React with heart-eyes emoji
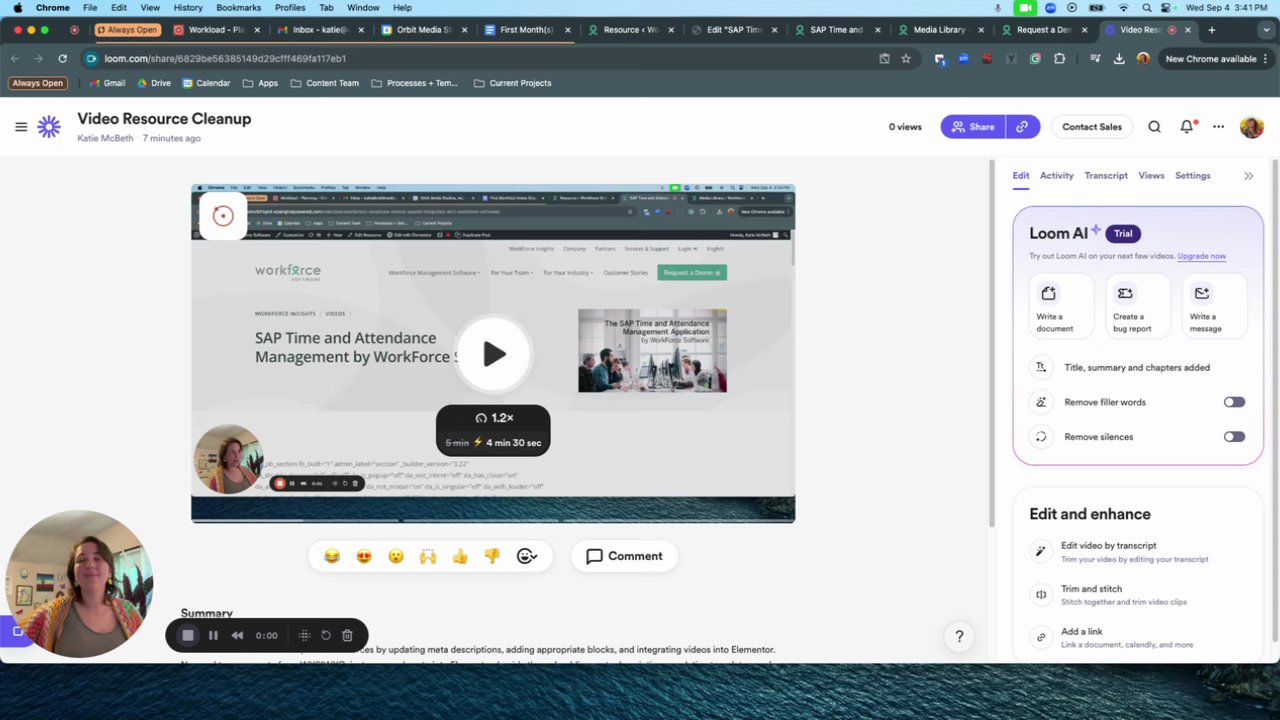Viewport: 1280px width, 720px height. point(364,556)
